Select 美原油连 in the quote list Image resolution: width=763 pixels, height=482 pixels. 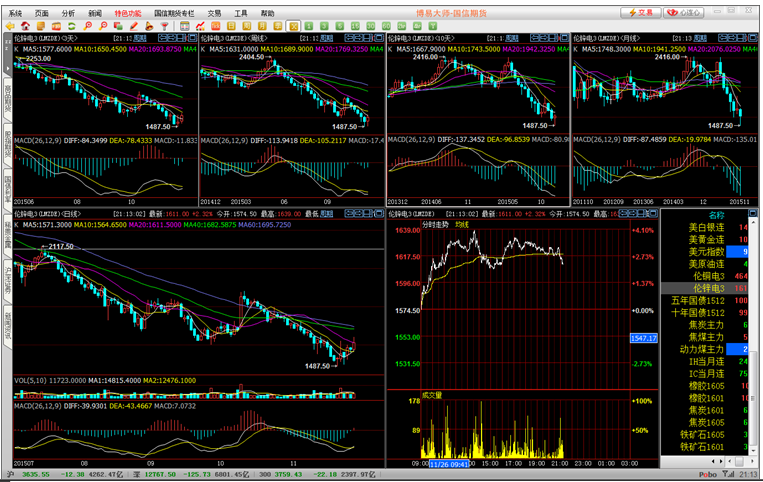[708, 264]
